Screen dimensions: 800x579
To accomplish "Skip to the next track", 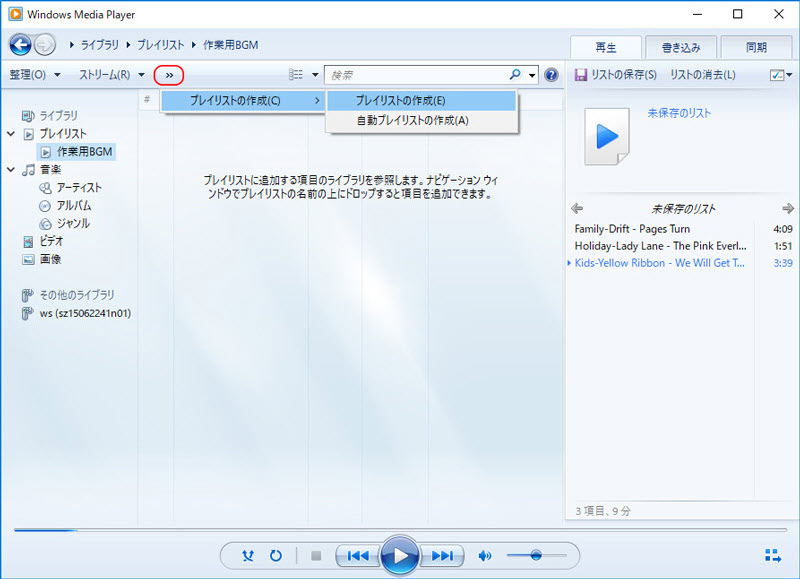I will pyautogui.click(x=443, y=556).
